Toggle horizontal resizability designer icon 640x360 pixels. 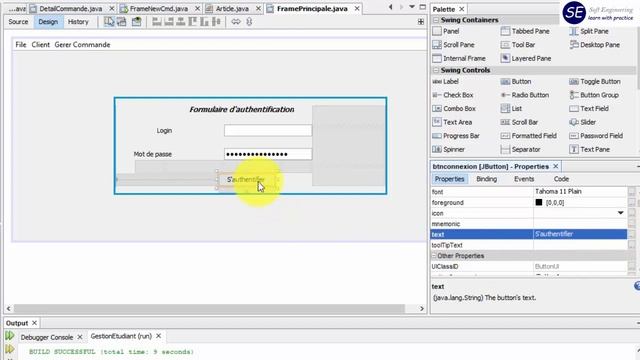(236, 22)
